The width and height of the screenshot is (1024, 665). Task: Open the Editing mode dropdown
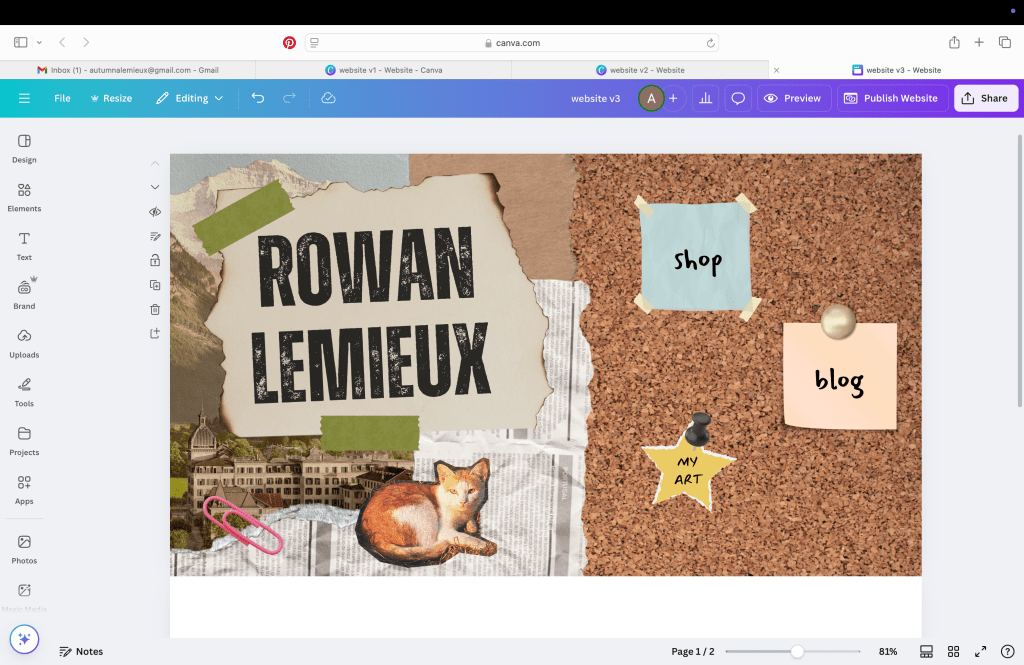pyautogui.click(x=190, y=98)
